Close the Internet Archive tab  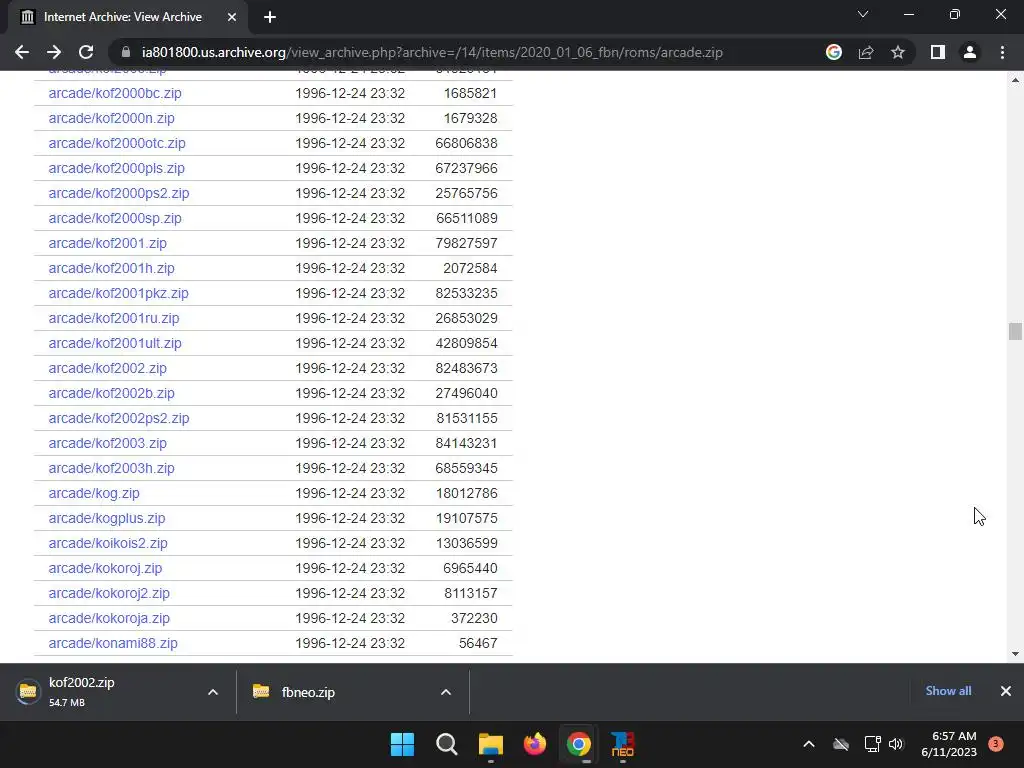pyautogui.click(x=232, y=17)
